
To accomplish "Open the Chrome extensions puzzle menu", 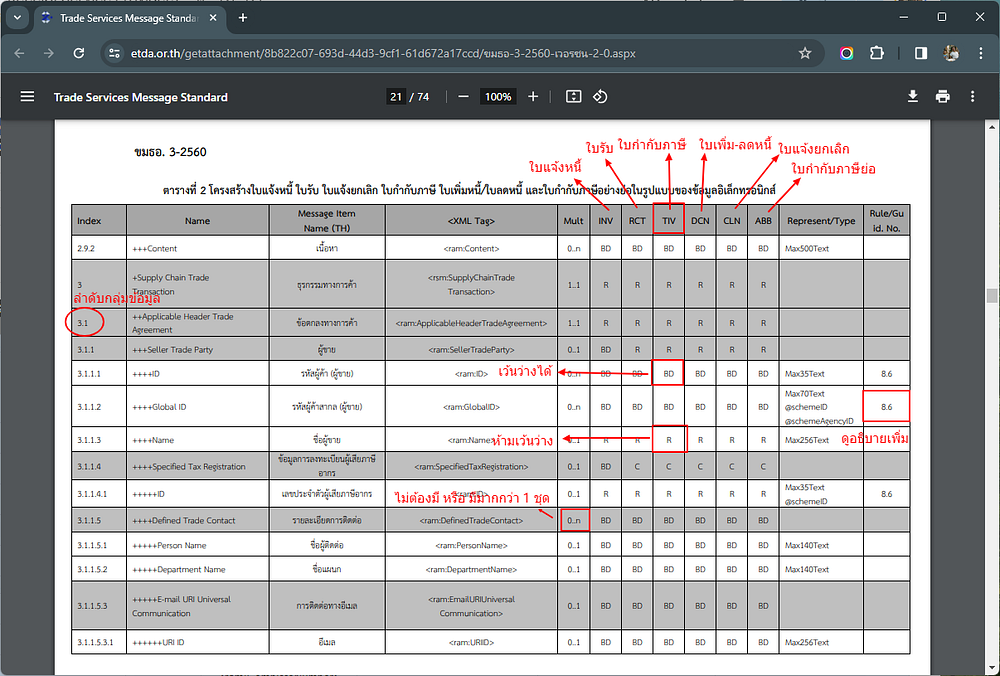I will 877,53.
